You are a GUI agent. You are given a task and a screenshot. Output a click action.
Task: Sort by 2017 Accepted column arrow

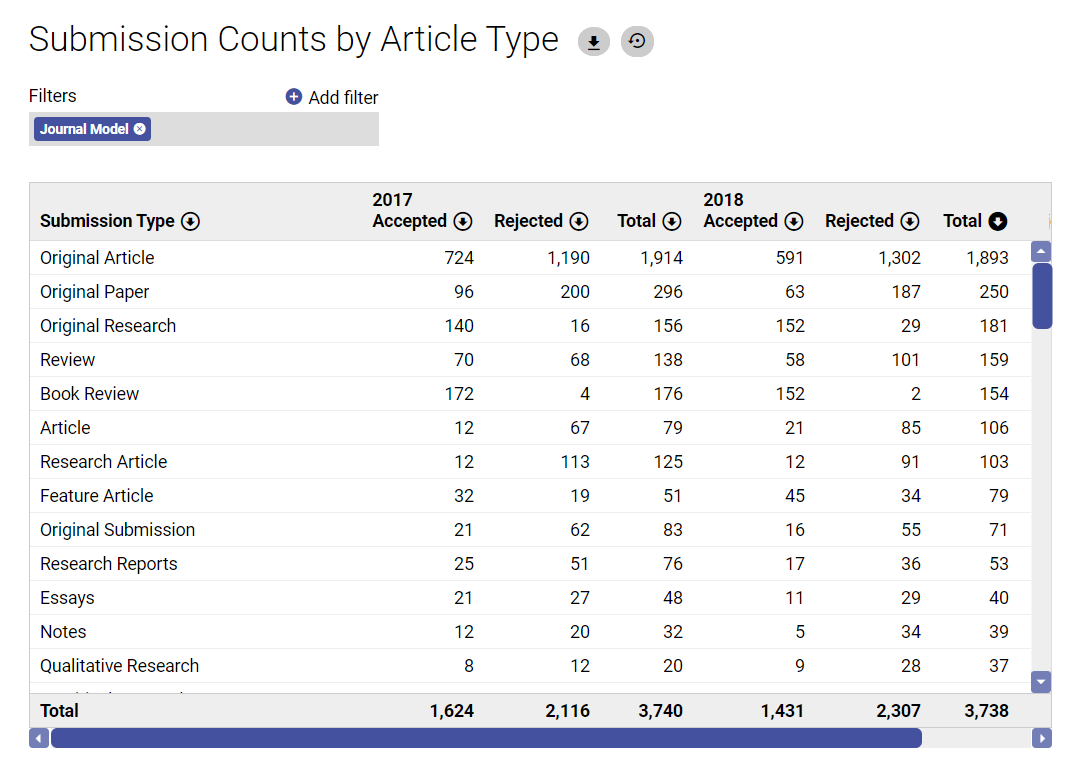462,222
